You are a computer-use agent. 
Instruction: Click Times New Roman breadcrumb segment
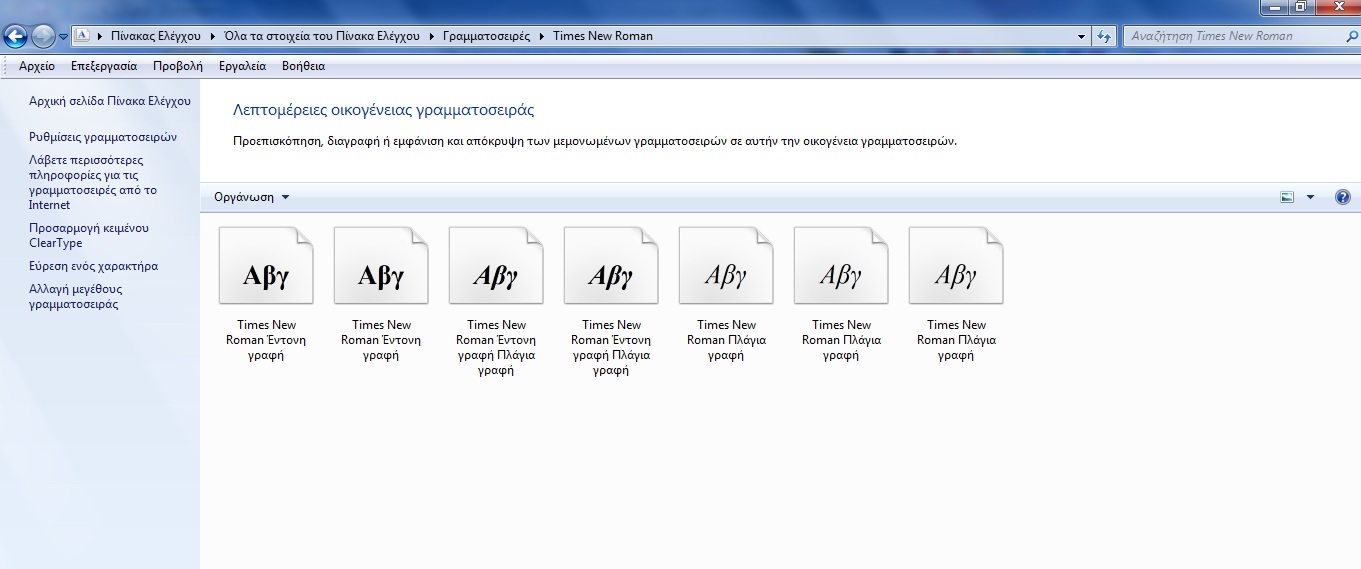click(603, 36)
